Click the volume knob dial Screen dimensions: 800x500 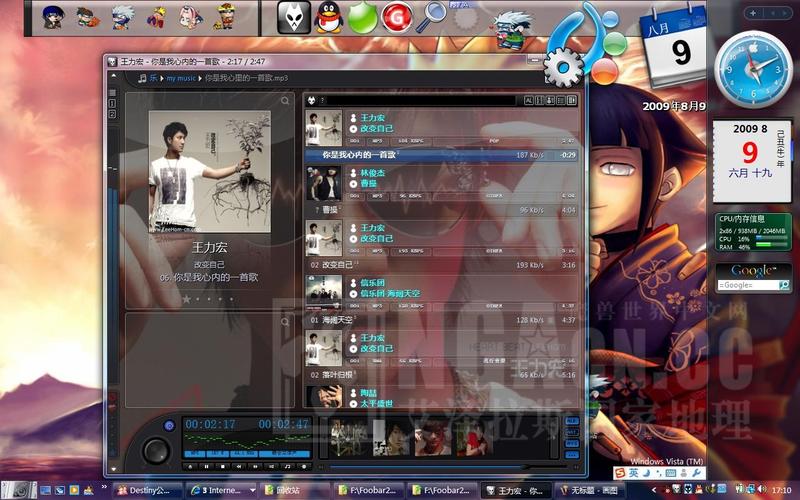[x=156, y=450]
